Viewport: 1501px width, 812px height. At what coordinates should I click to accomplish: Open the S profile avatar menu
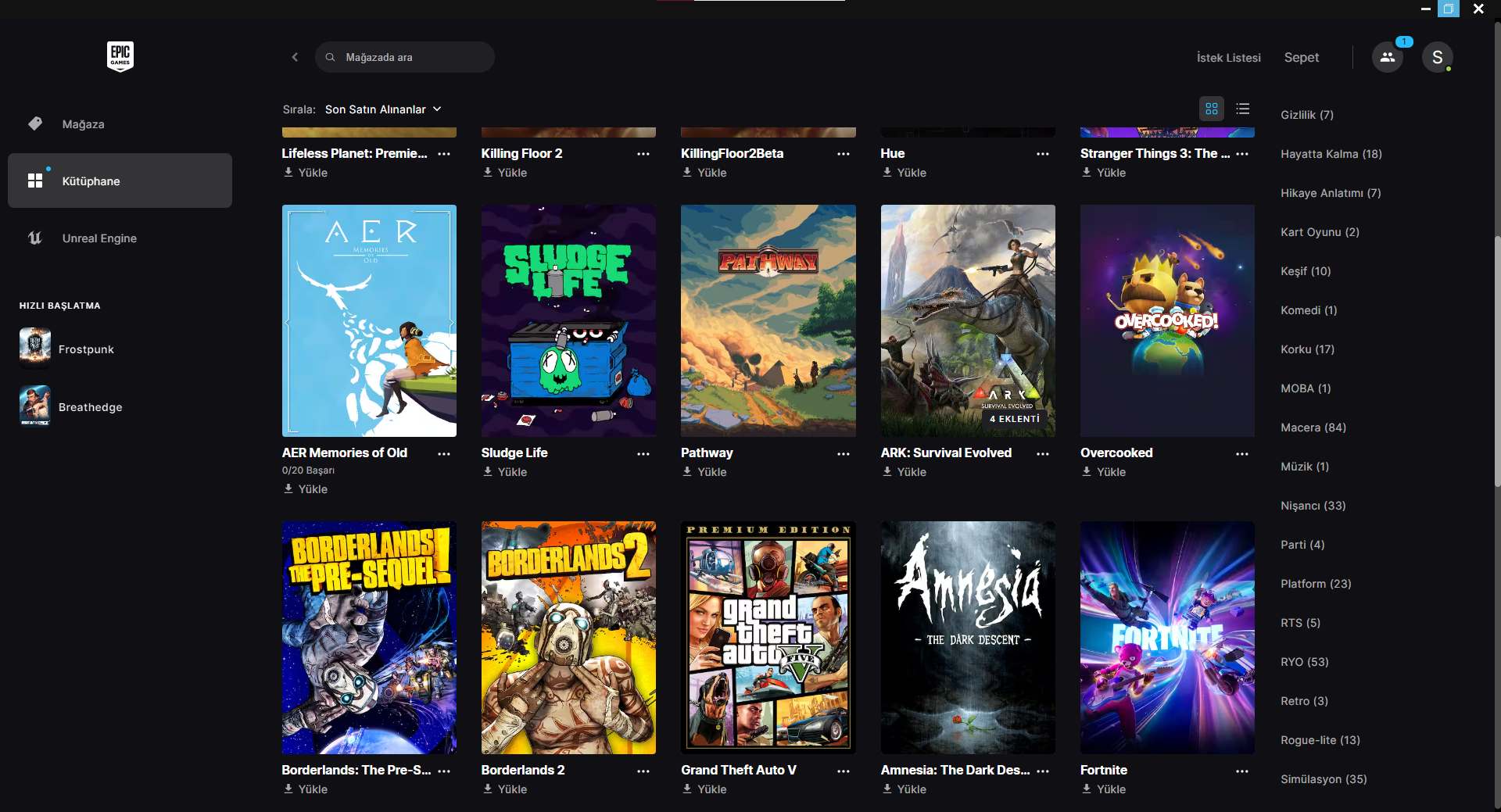point(1437,57)
